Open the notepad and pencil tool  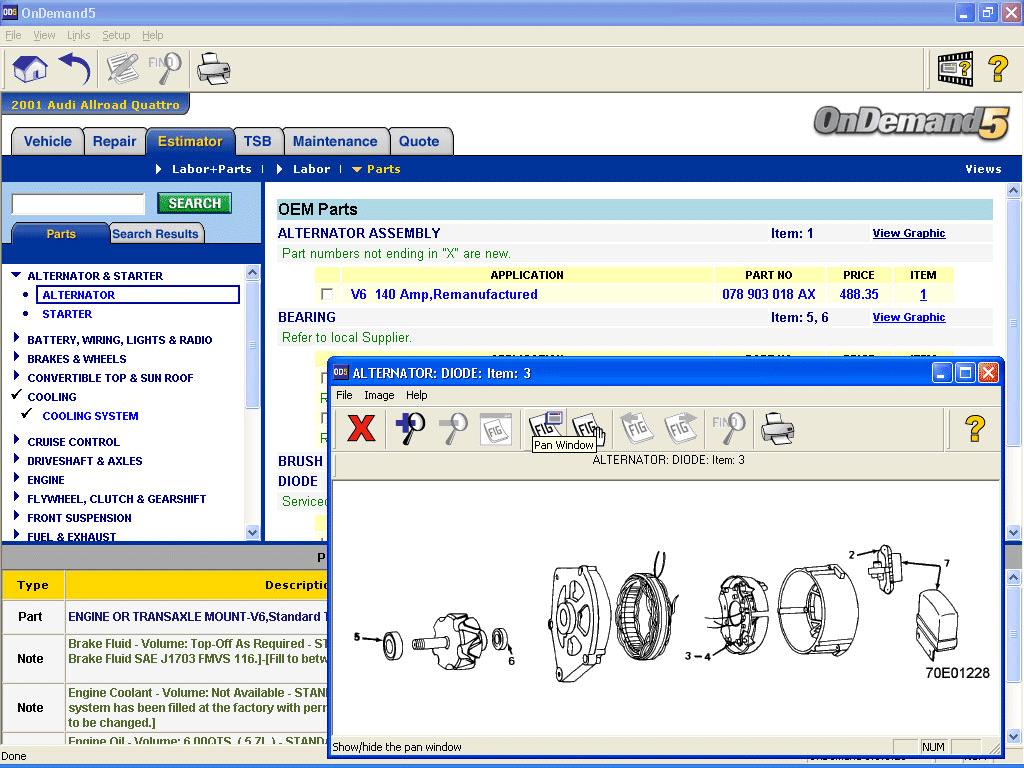123,69
